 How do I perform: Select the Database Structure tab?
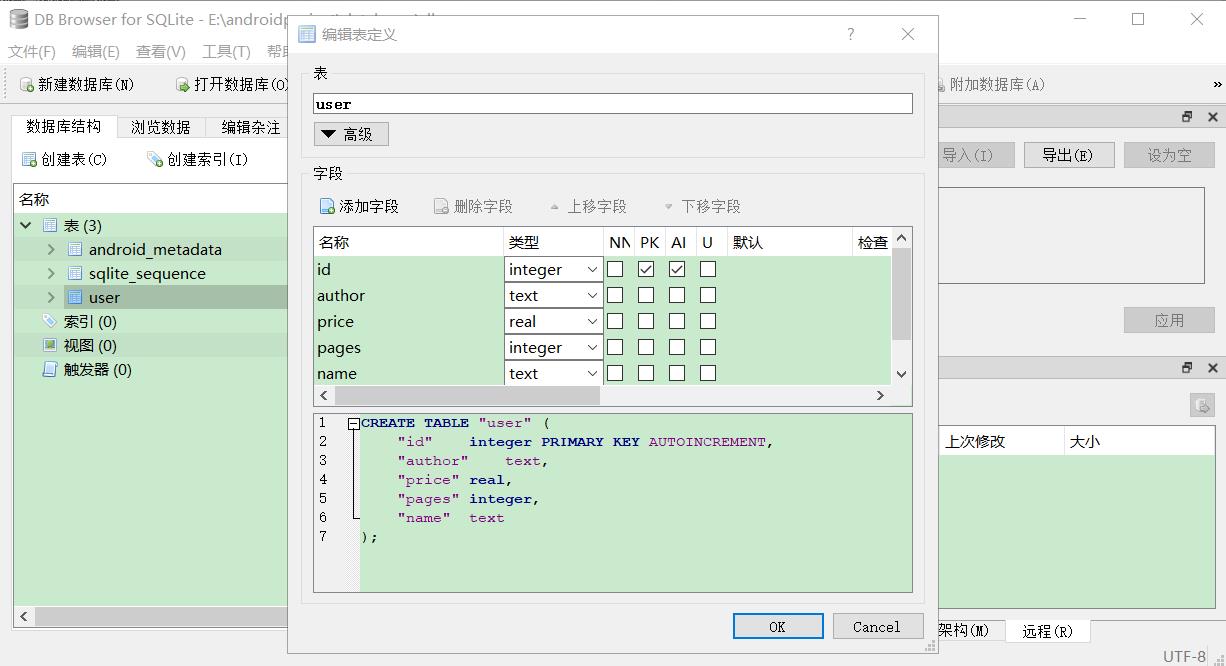(x=64, y=126)
